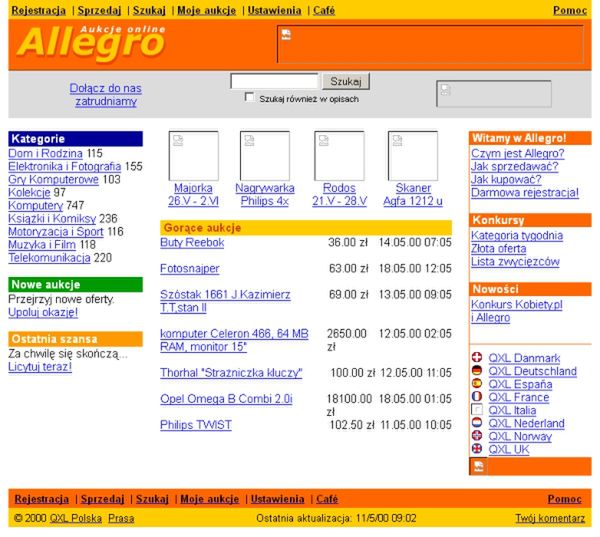600x537 pixels.
Task: Open the Motoryzacja i Sport category
Action: 56,232
